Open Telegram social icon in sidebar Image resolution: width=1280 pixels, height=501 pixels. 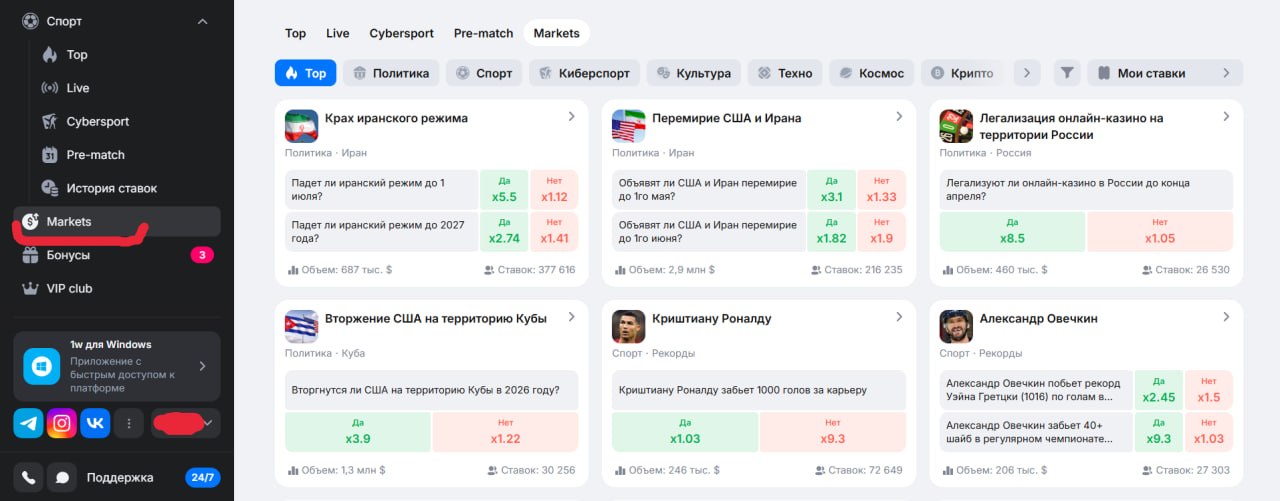(28, 423)
